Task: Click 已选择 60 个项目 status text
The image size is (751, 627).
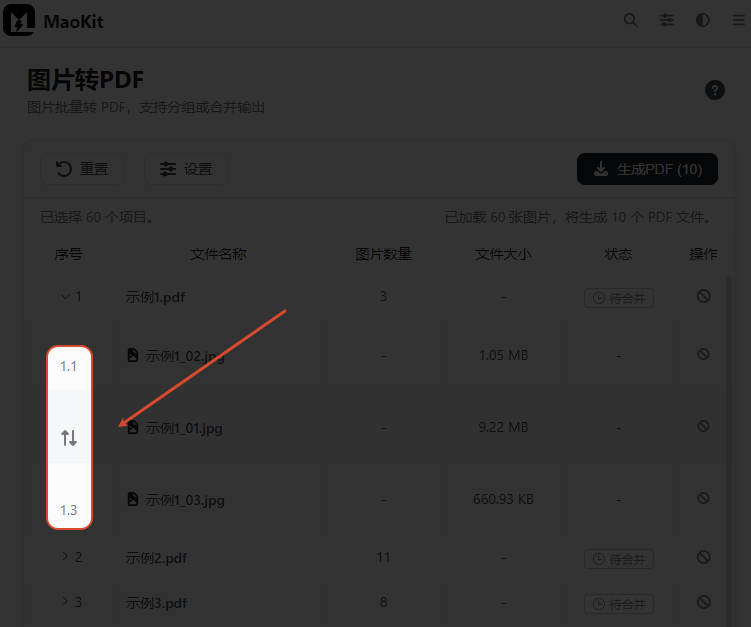Action: (x=98, y=217)
